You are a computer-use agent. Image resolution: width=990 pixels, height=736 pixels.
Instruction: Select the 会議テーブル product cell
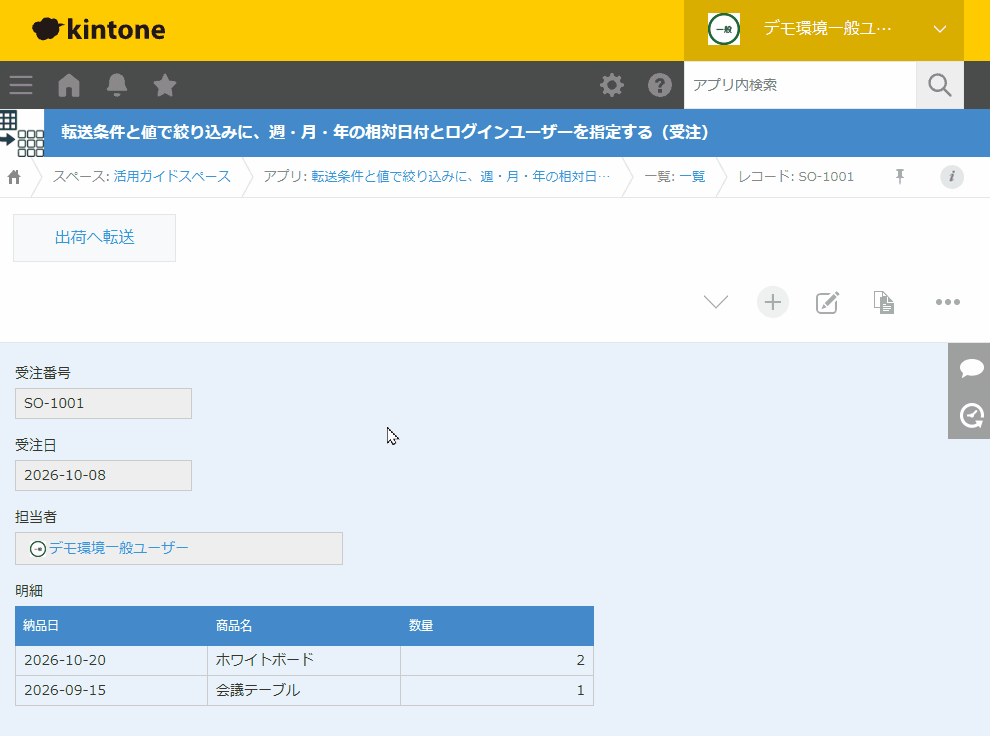click(x=304, y=691)
